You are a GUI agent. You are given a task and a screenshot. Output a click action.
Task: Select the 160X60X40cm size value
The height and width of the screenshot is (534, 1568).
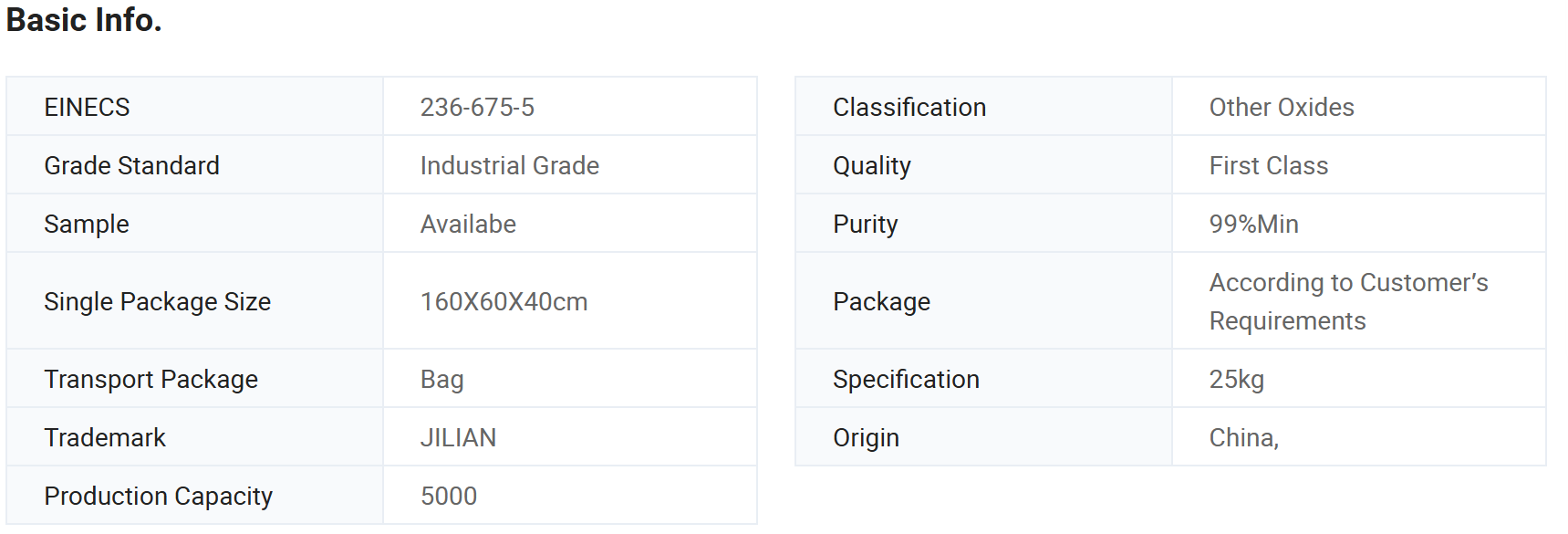pyautogui.click(x=504, y=302)
